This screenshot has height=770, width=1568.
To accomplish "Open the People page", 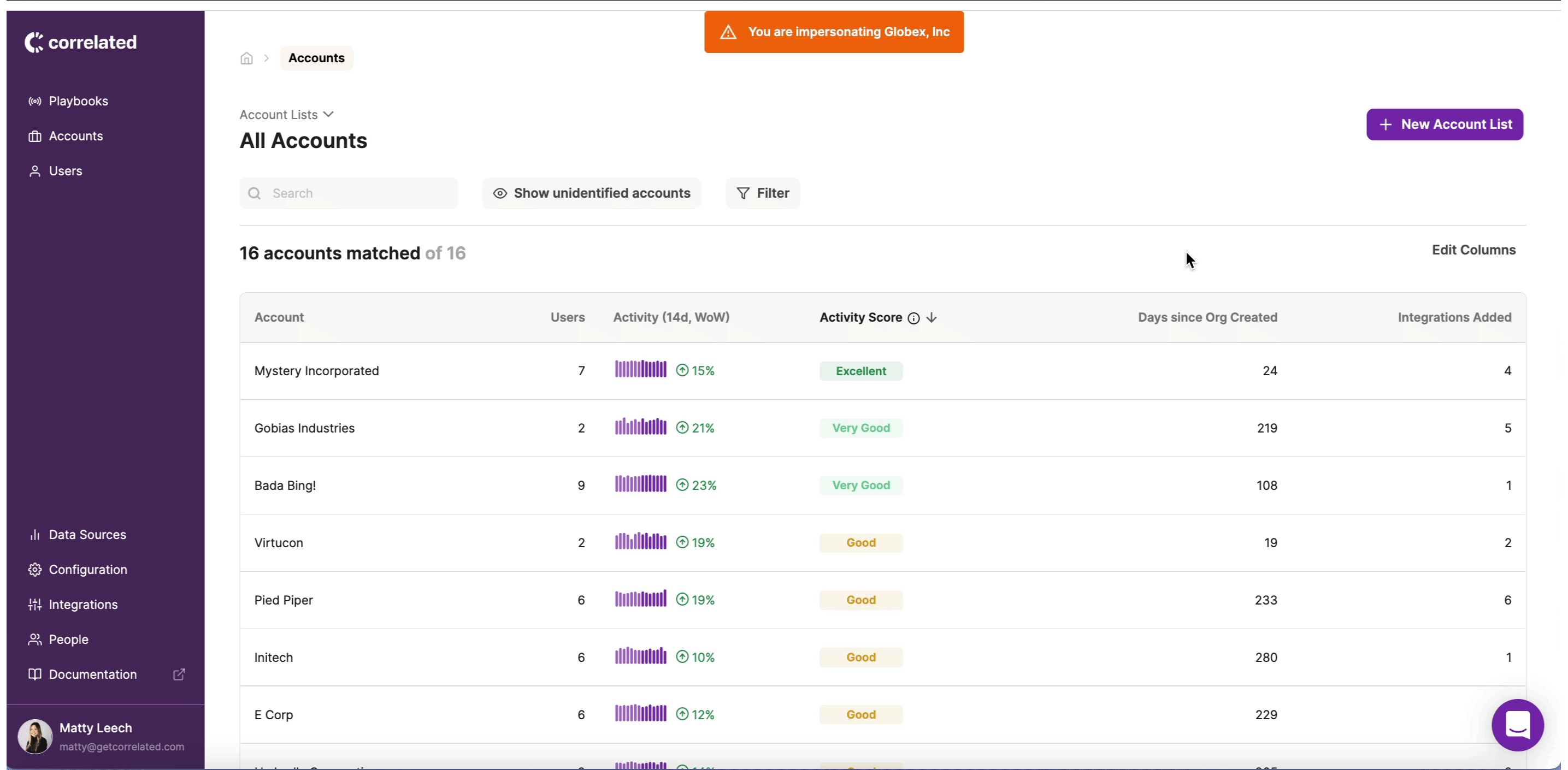I will tap(68, 639).
